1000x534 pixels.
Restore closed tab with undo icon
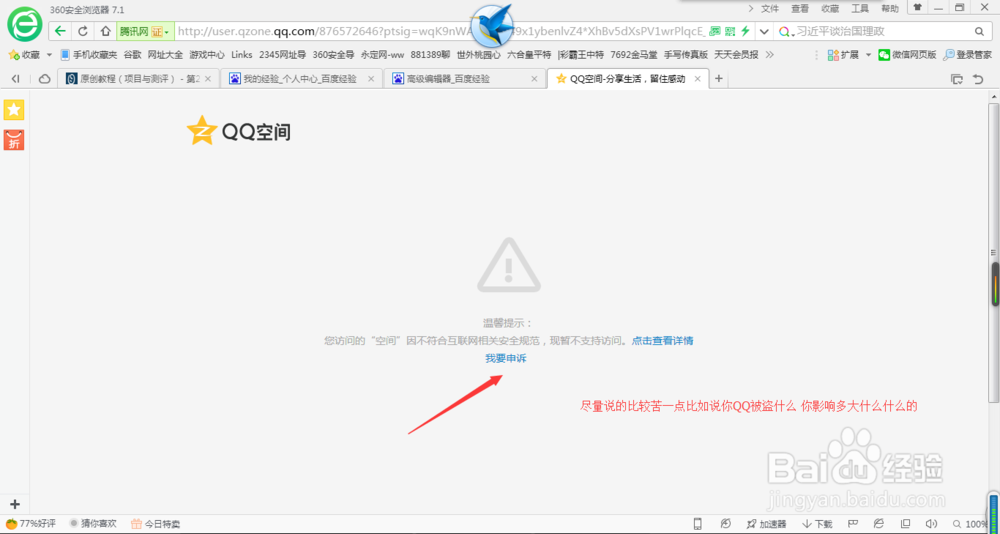[x=978, y=79]
